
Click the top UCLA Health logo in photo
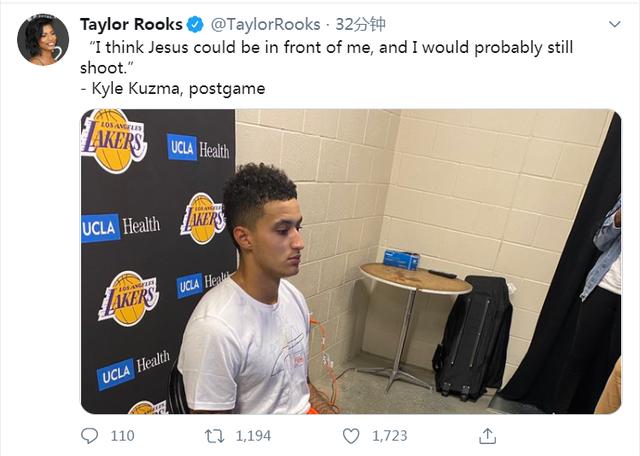click(x=198, y=149)
